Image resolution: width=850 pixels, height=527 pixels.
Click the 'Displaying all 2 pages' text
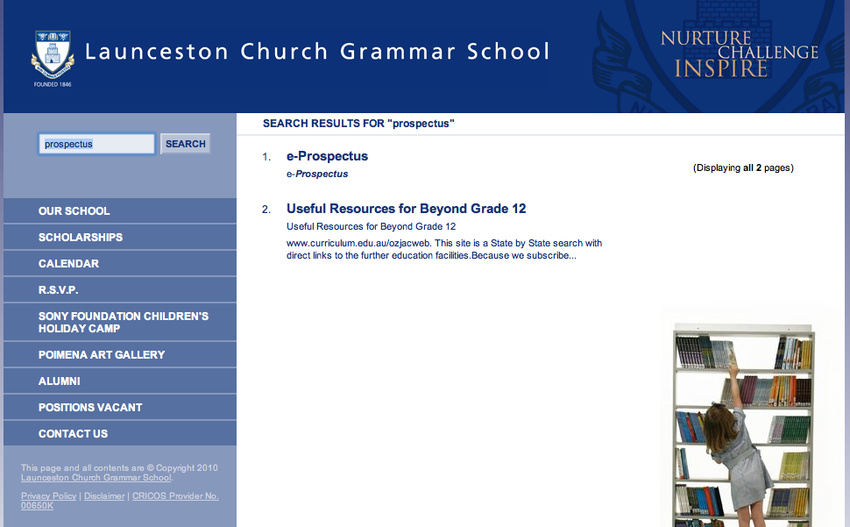coord(743,168)
